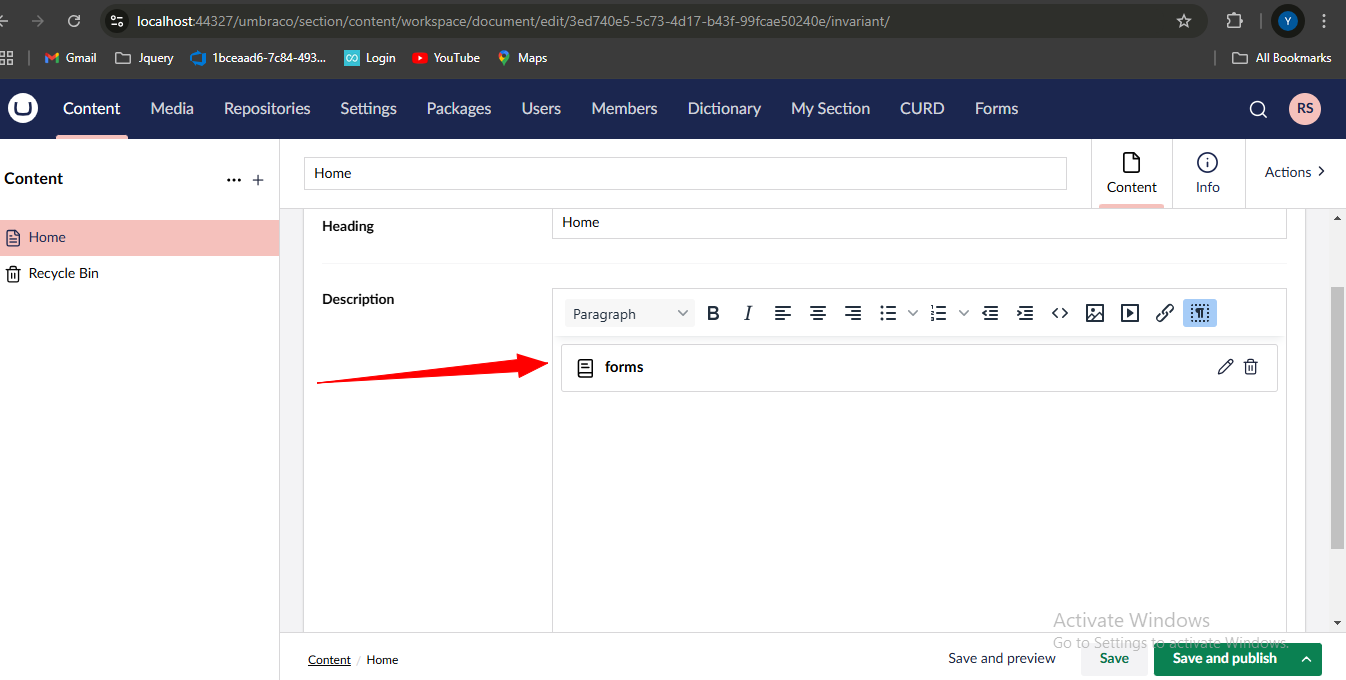Follow the Content breadcrumb link
The width and height of the screenshot is (1346, 680).
point(329,660)
